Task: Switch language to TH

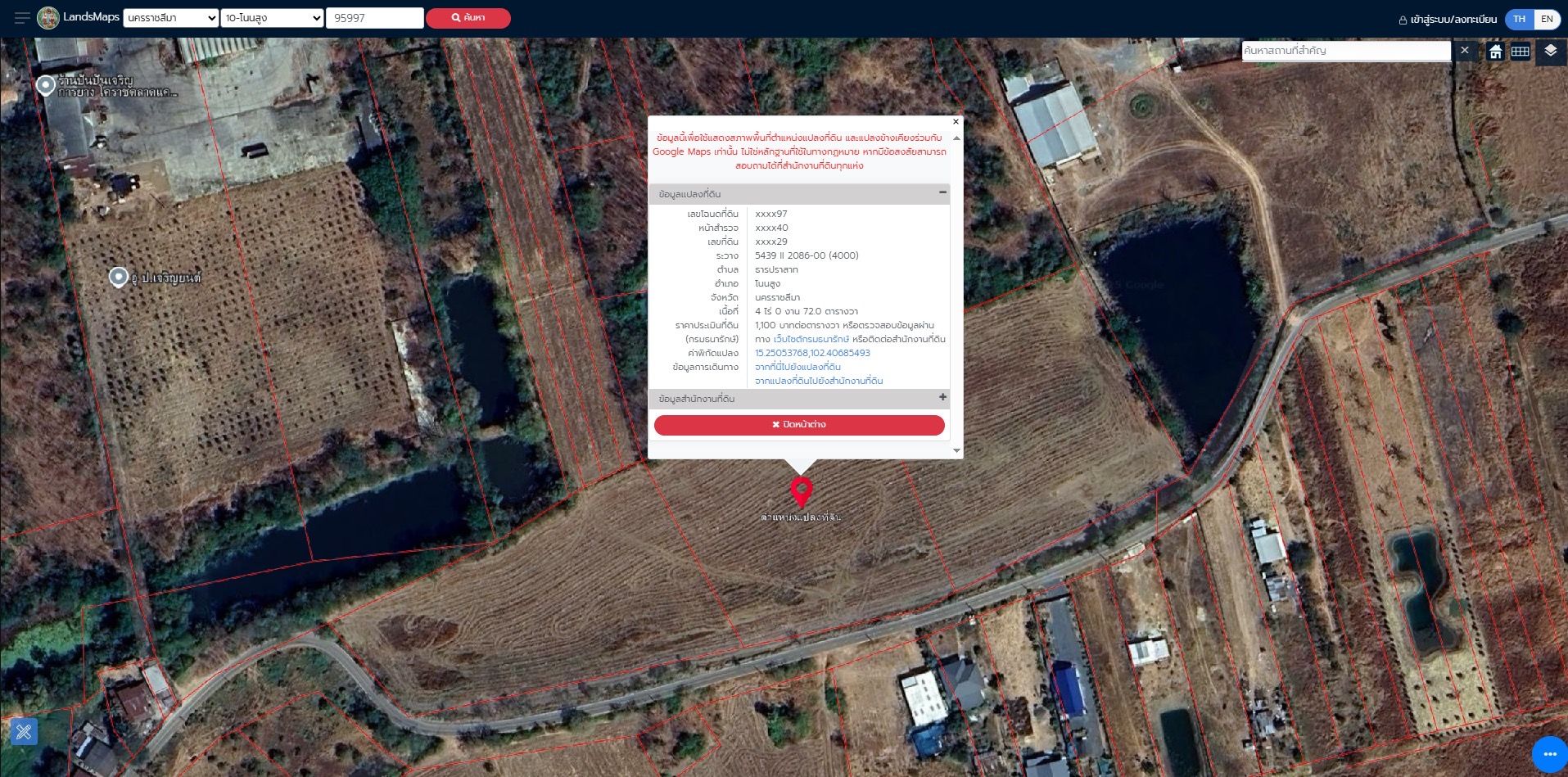Action: tap(1520, 19)
